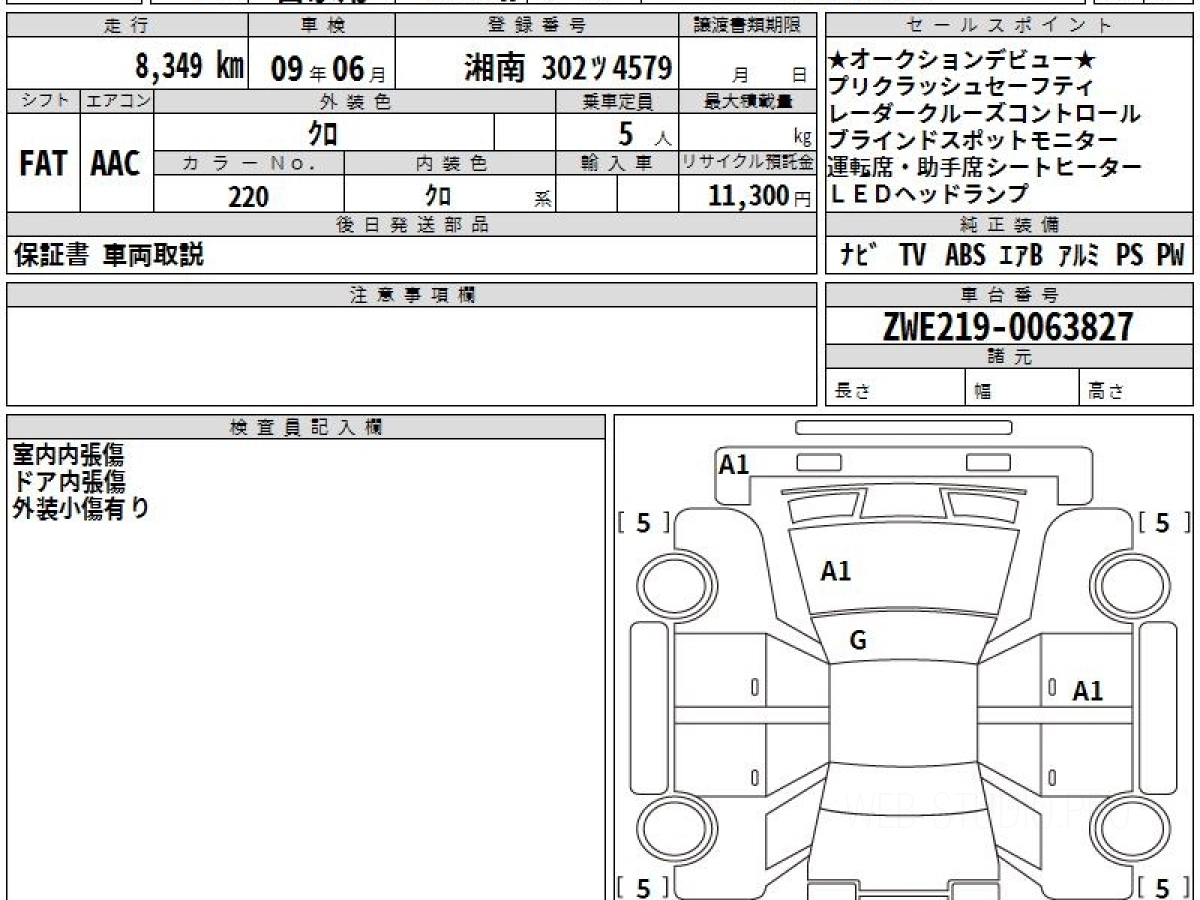Click the セールスポイント header

coord(1009,26)
